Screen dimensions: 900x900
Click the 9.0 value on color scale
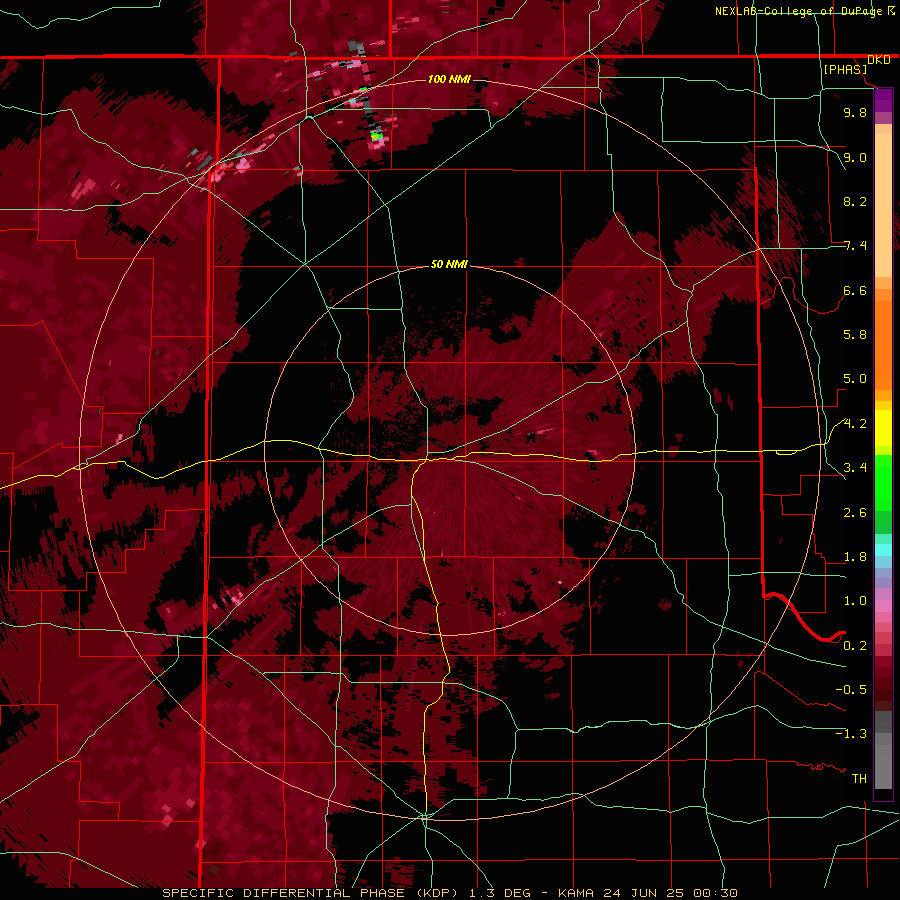[x=855, y=157]
